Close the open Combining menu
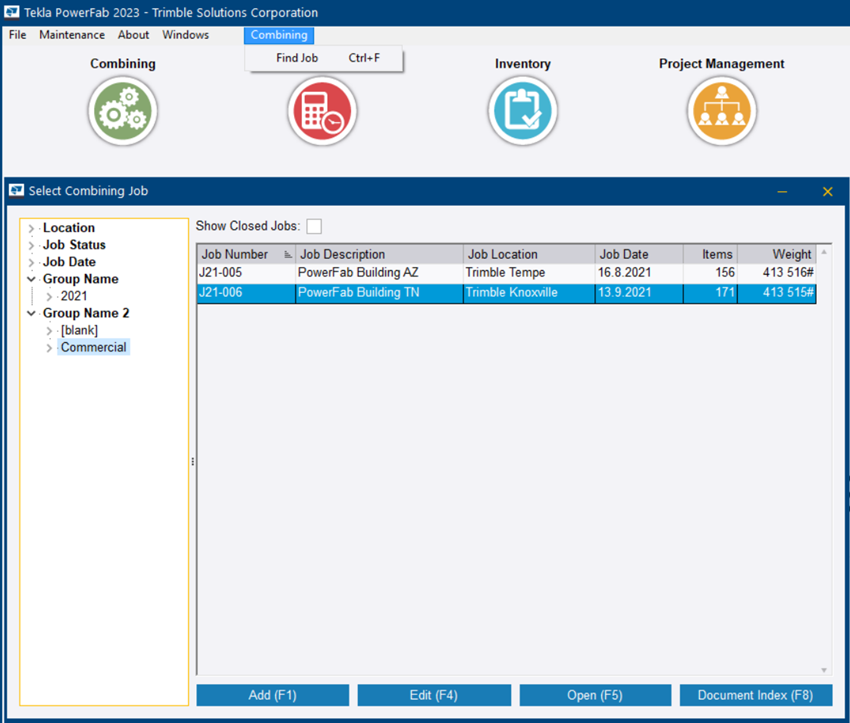Screen dimensions: 850x723 [x=279, y=35]
